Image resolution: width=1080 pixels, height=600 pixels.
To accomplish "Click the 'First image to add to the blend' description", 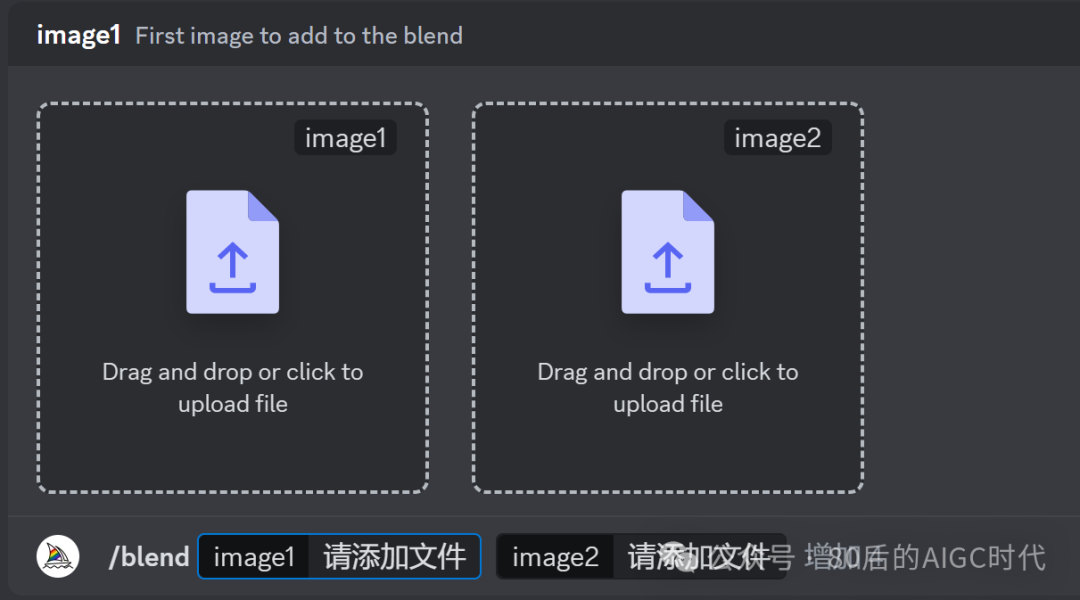I will pyautogui.click(x=299, y=36).
